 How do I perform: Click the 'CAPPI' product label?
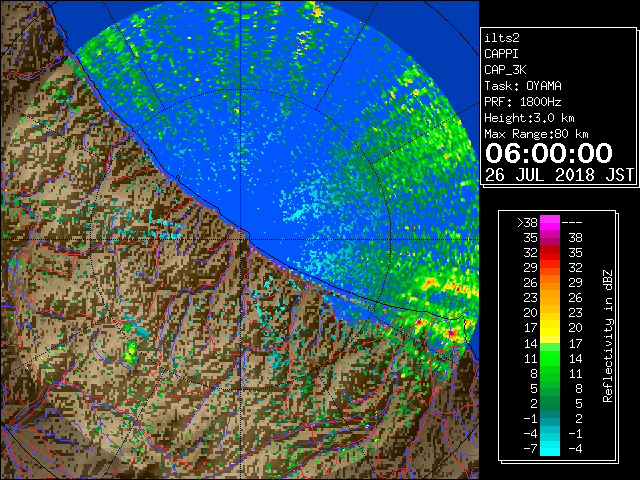[501, 54]
